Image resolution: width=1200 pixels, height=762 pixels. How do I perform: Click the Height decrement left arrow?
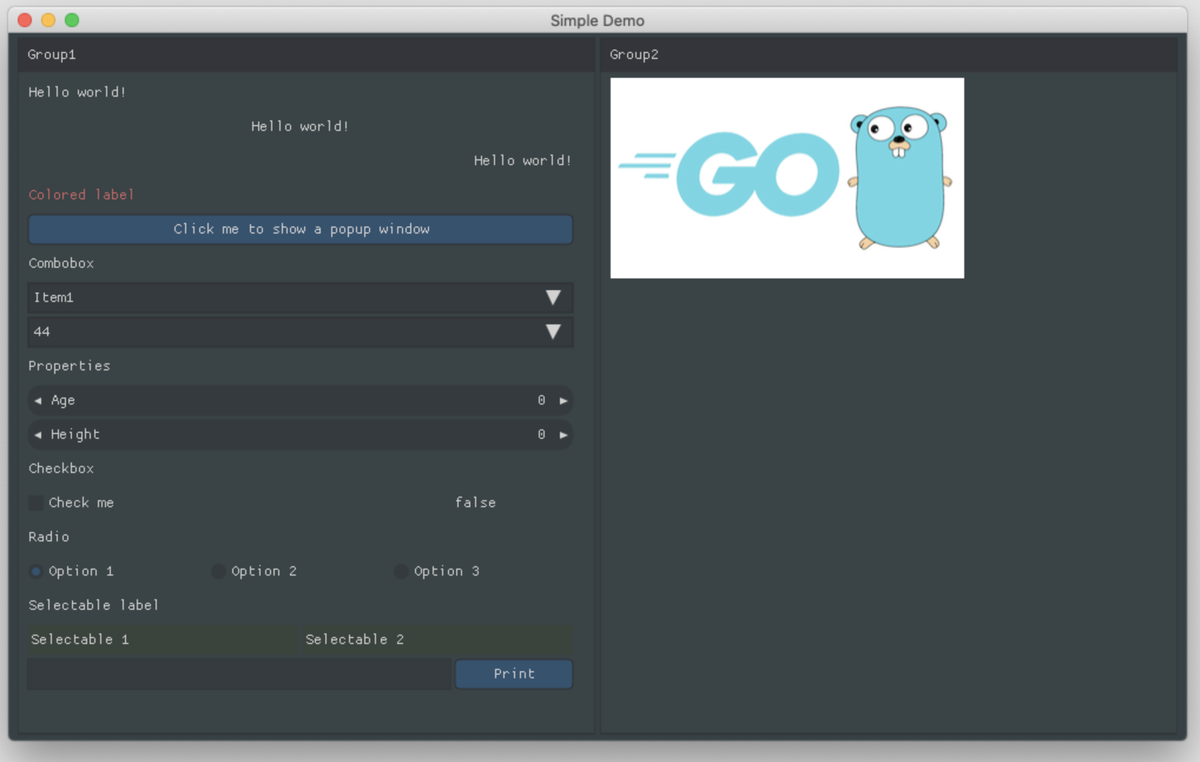click(x=38, y=435)
